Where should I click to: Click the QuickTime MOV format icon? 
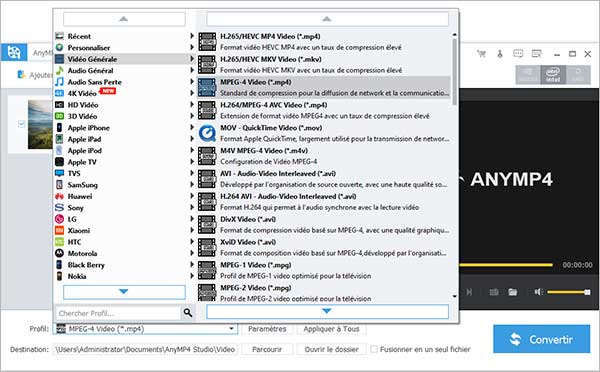point(207,133)
